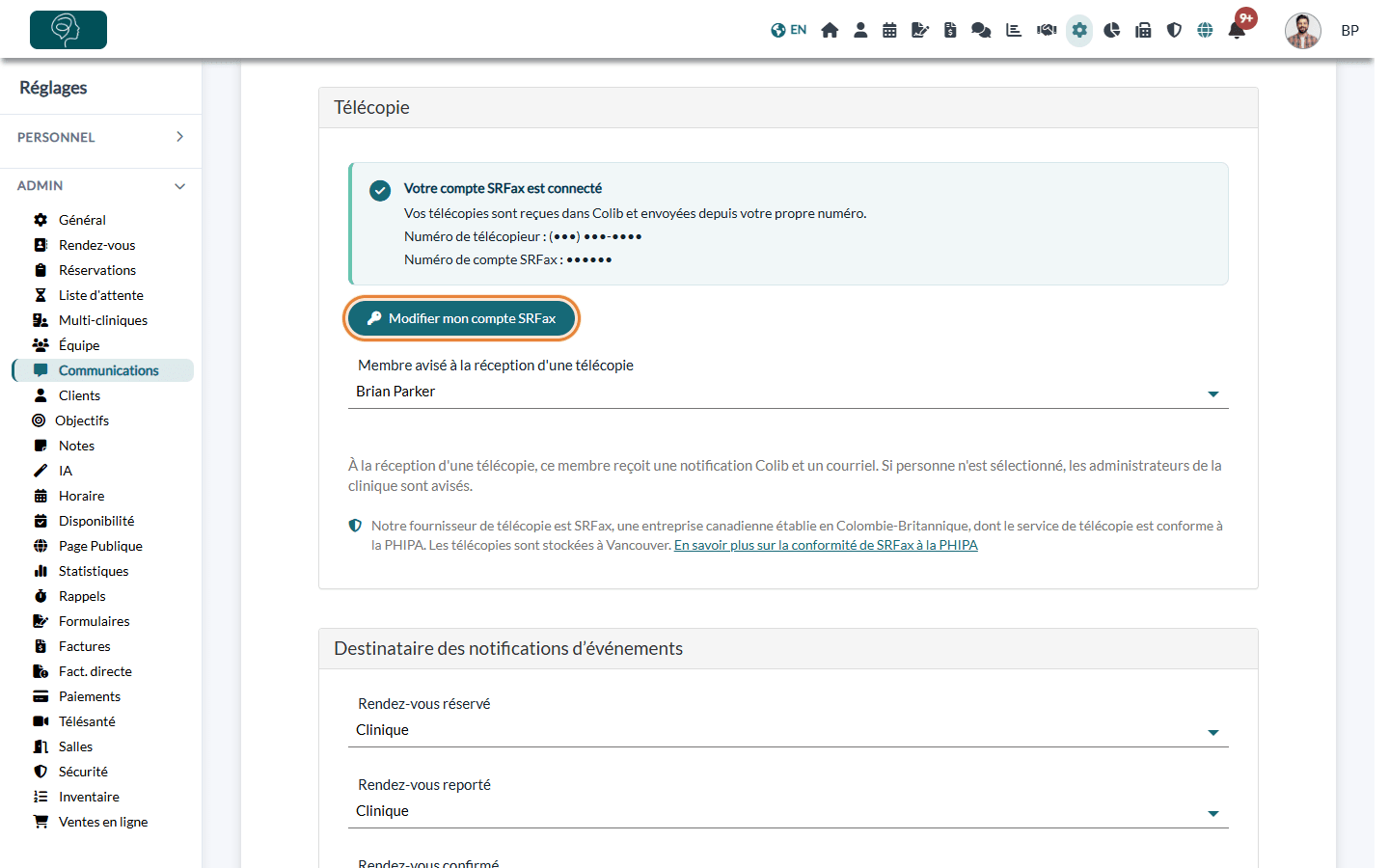
Task: Open the calendar icon in top bar
Action: [889, 30]
